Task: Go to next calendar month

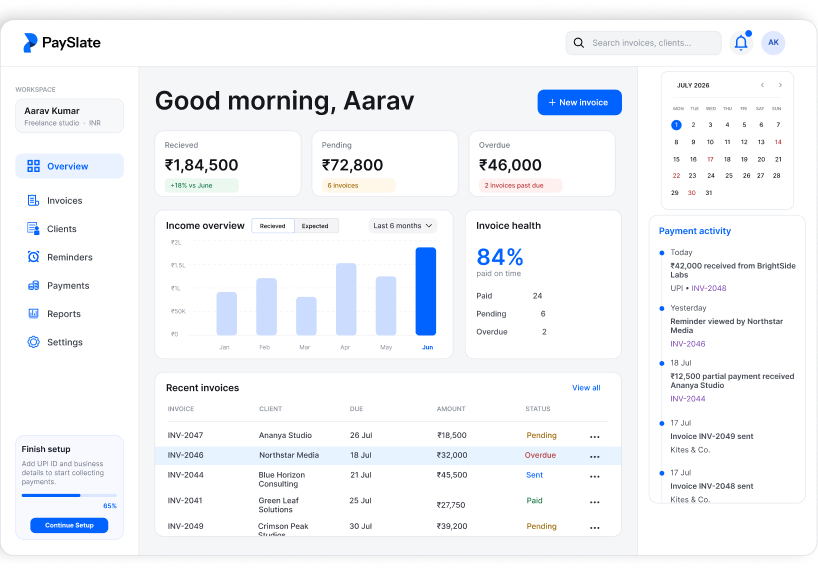Action: [780, 85]
